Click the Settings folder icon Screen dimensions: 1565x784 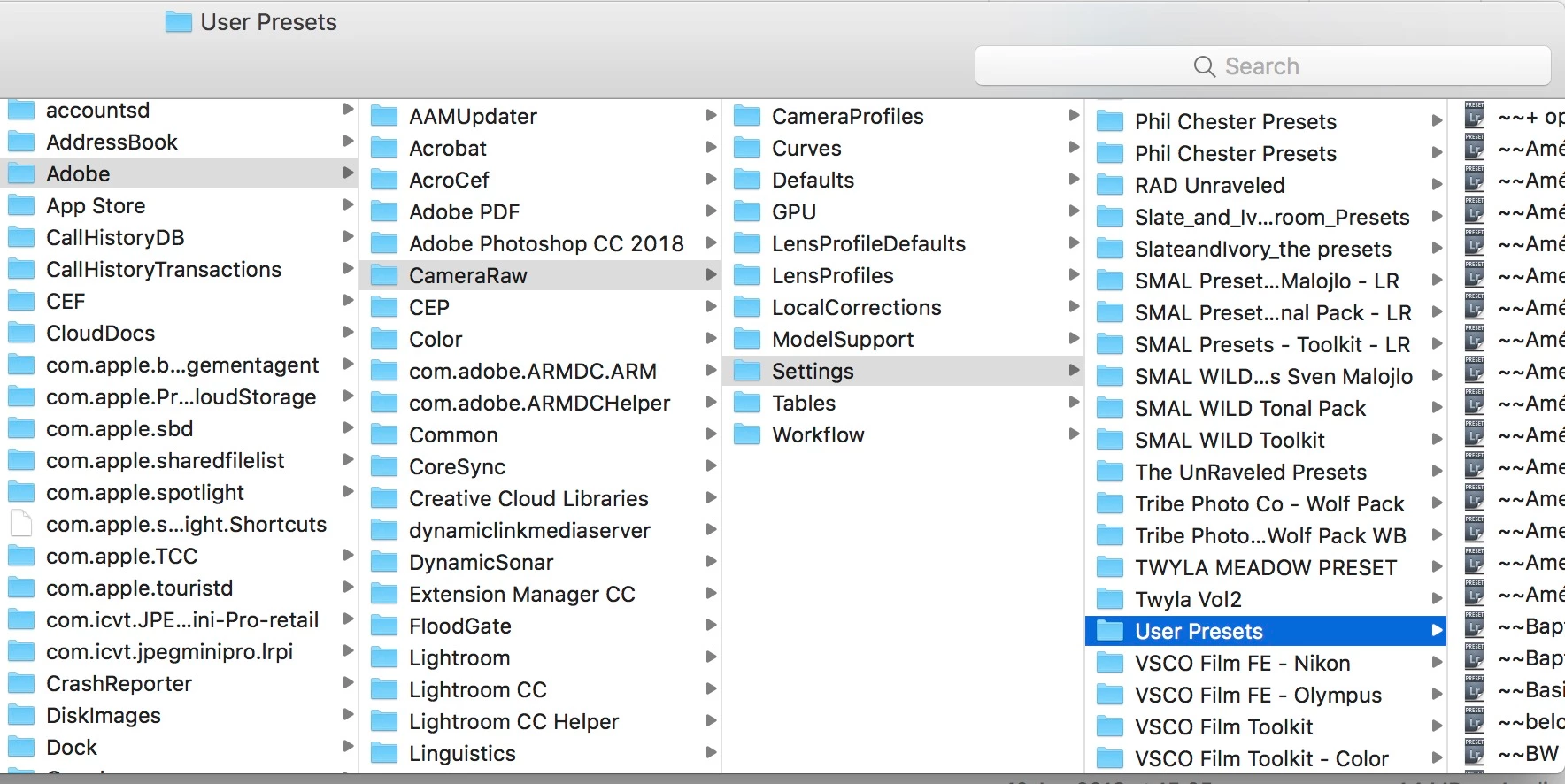click(x=747, y=371)
